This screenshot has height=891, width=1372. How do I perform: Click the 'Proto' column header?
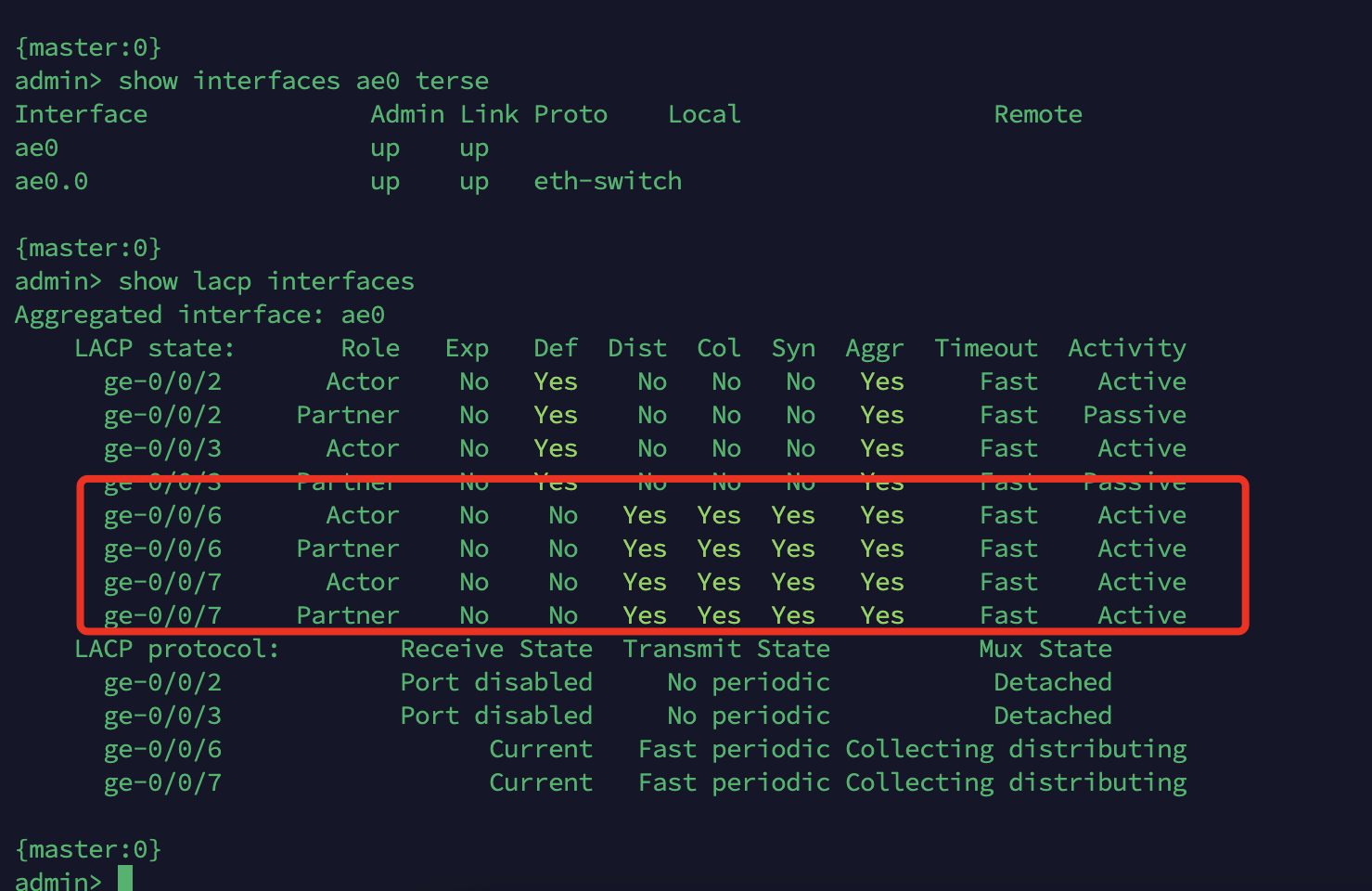(x=571, y=115)
